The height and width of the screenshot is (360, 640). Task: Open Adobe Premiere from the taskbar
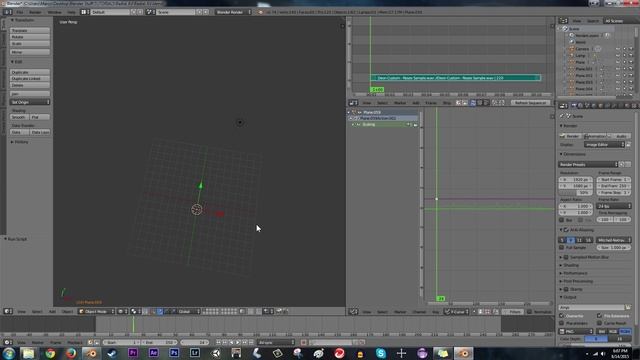[x=133, y=353]
